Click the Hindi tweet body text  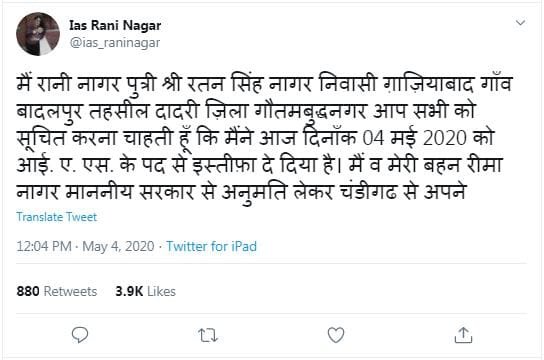click(x=264, y=138)
